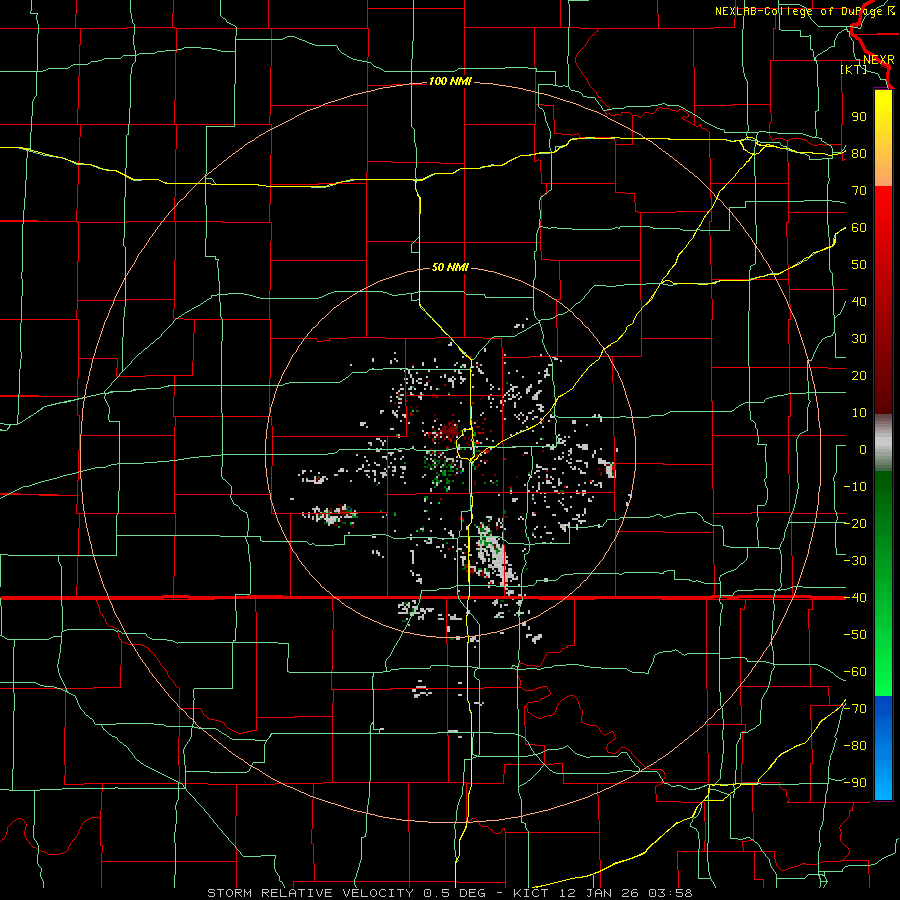This screenshot has width=900, height=900.
Task: Select the 20 value on velocity scale
Action: [859, 376]
